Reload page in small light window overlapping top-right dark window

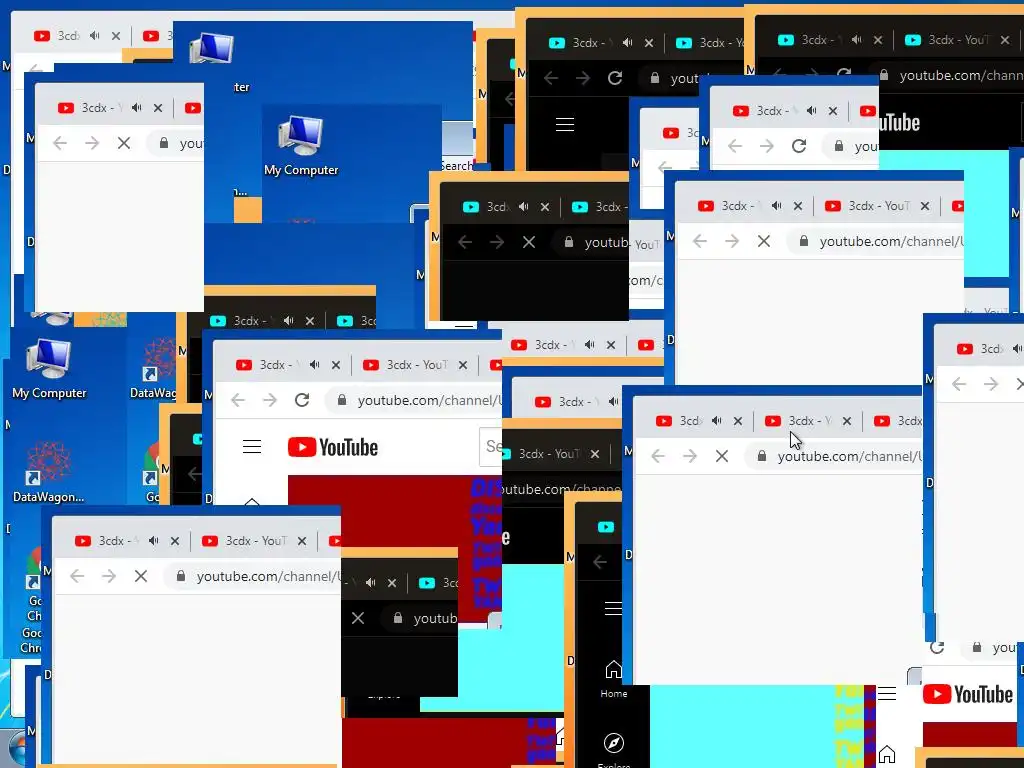click(799, 146)
